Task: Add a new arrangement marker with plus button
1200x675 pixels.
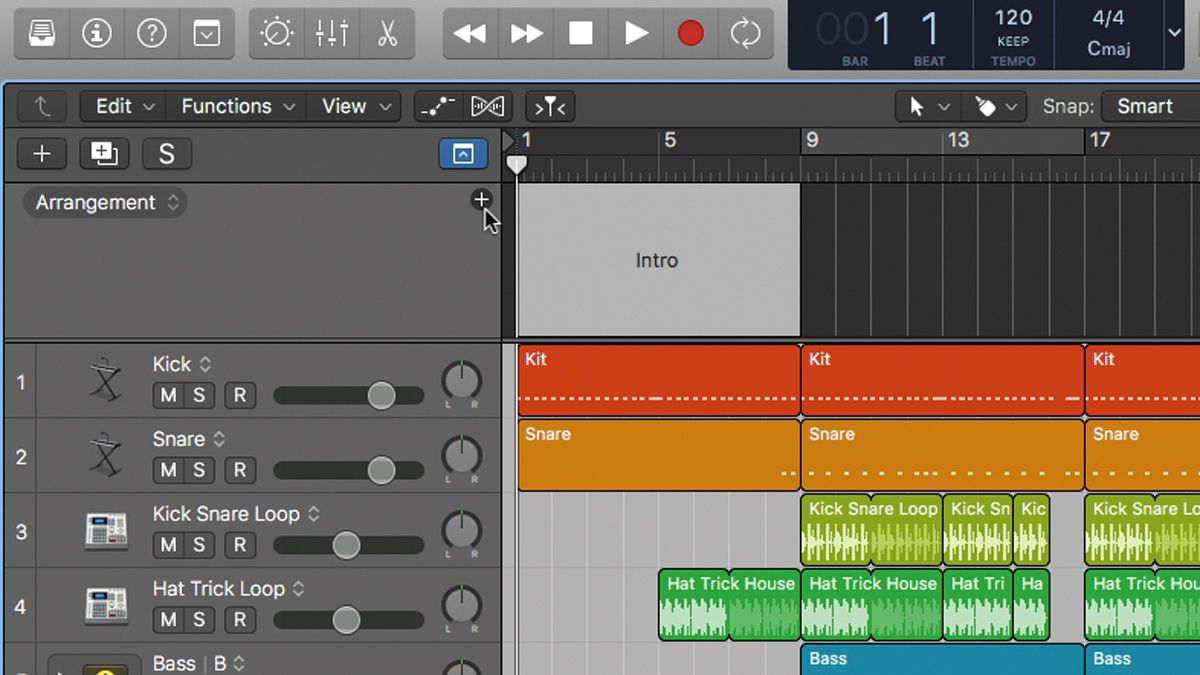Action: [x=482, y=200]
